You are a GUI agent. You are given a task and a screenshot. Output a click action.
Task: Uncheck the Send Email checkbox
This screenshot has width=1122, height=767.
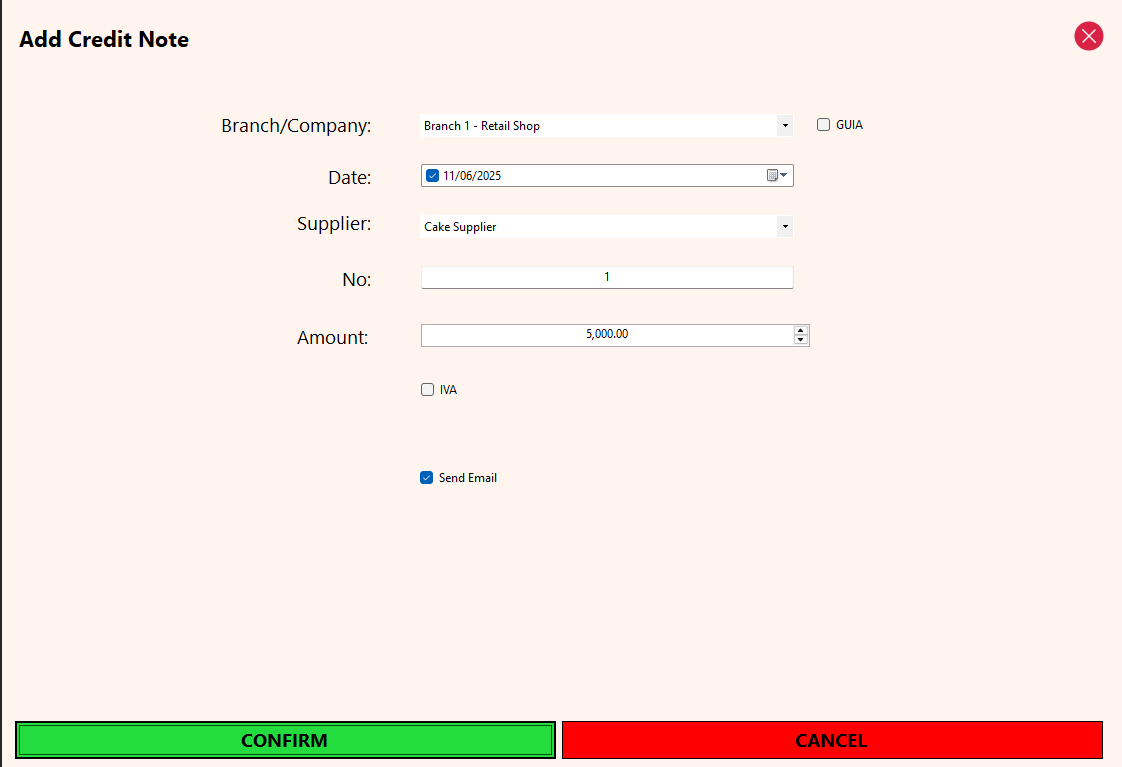click(x=426, y=477)
